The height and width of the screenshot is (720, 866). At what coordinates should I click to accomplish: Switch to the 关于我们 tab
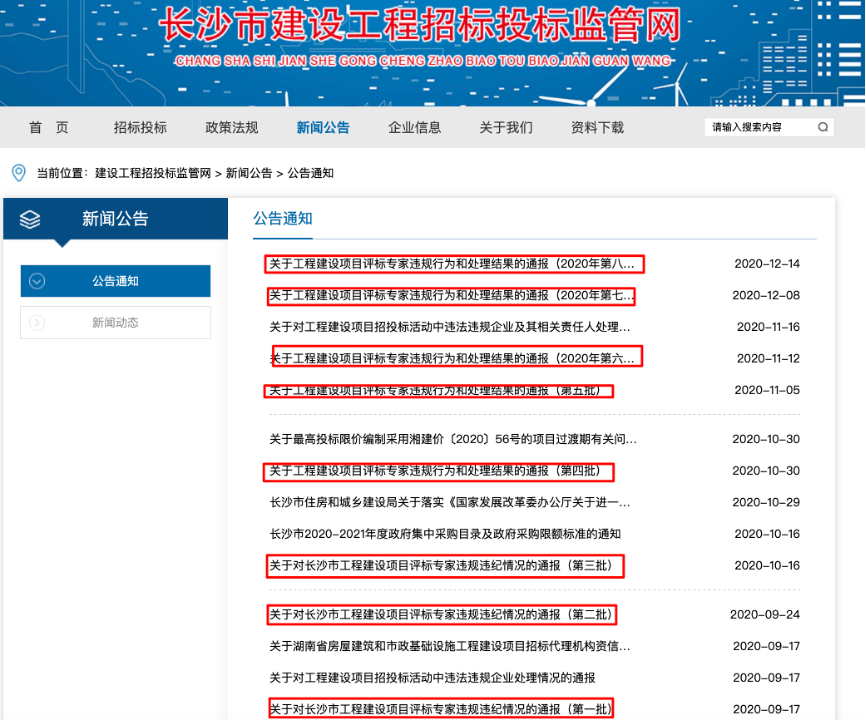(x=506, y=127)
